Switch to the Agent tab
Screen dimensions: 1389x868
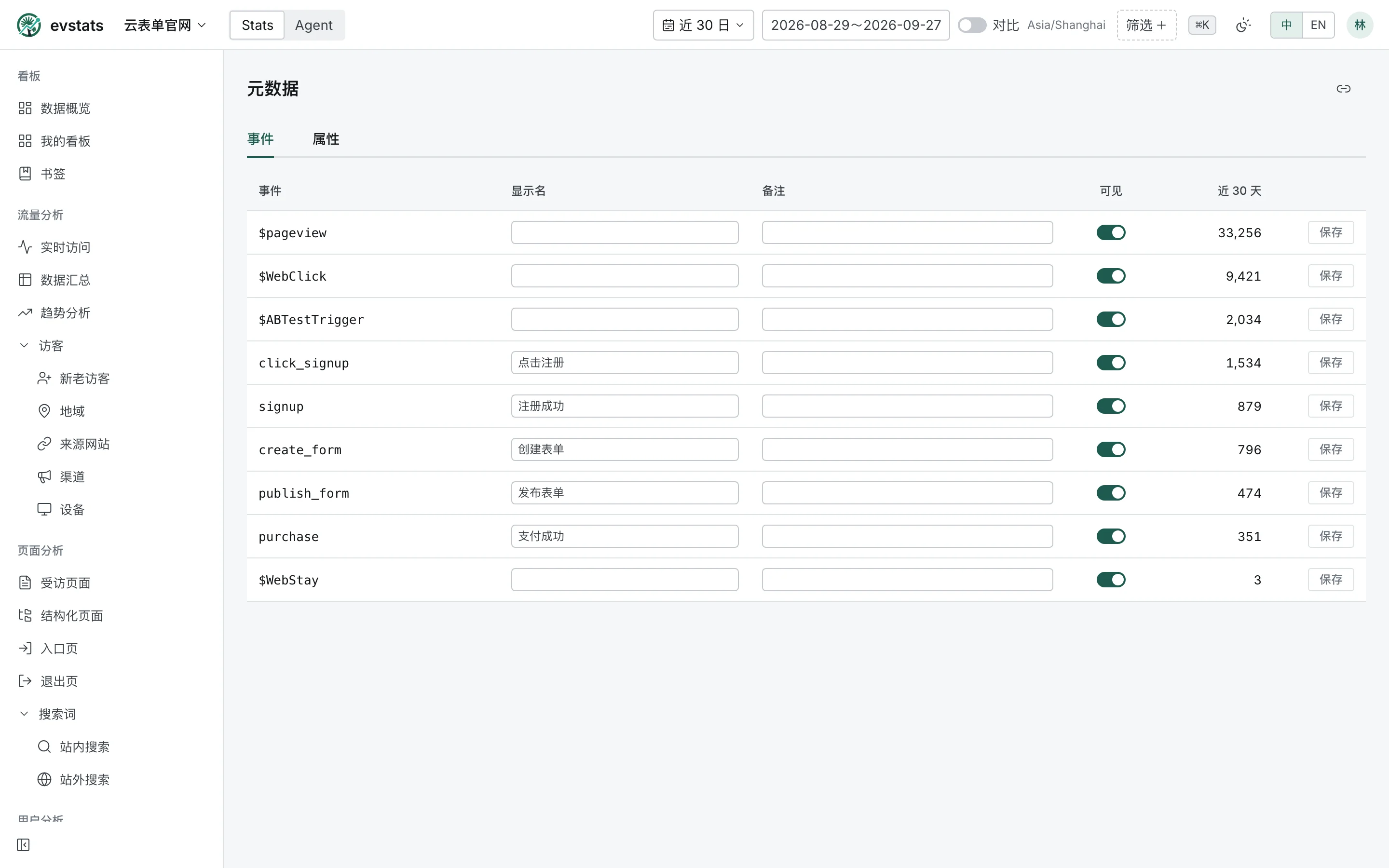tap(313, 25)
